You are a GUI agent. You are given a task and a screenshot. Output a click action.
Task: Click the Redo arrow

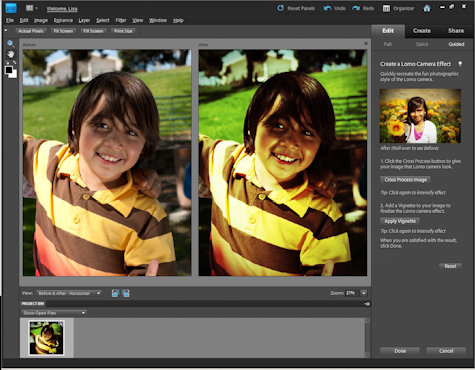click(356, 8)
